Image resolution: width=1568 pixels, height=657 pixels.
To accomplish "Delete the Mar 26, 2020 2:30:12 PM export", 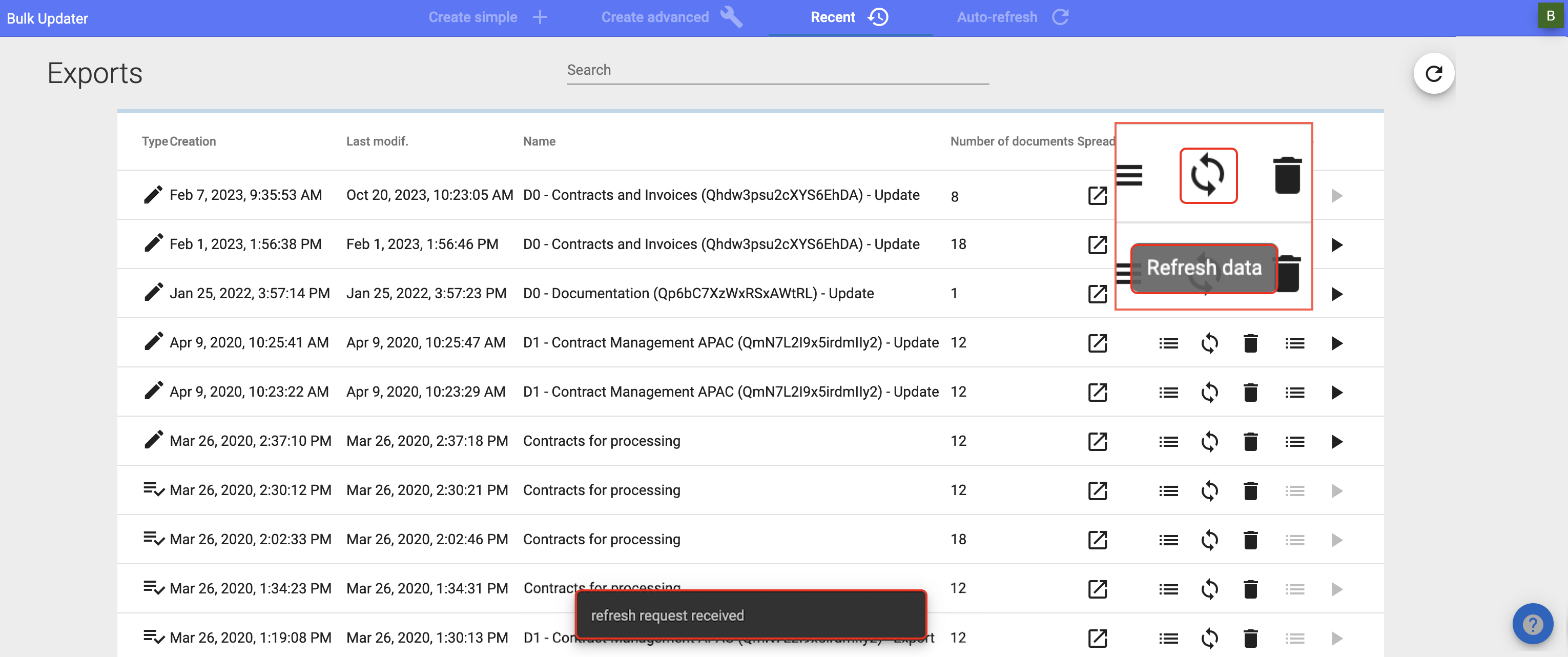I will 1250,491.
